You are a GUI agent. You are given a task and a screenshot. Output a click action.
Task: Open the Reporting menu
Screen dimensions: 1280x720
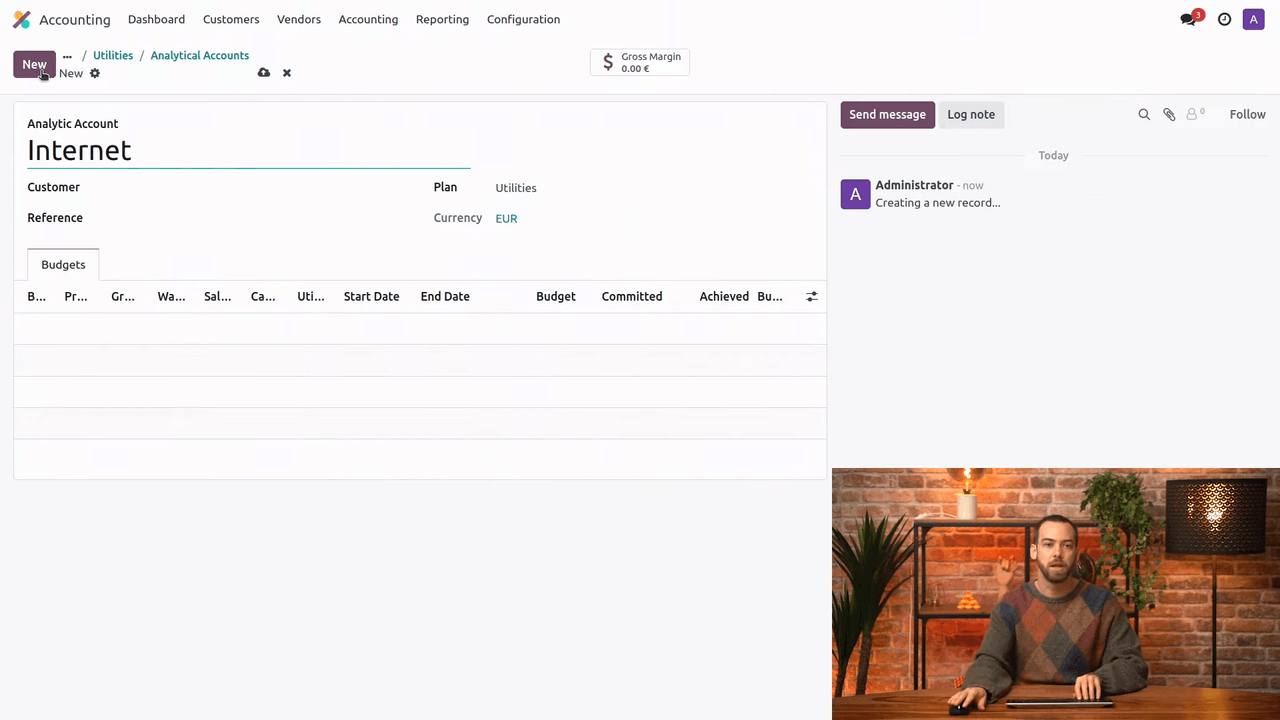point(442,19)
